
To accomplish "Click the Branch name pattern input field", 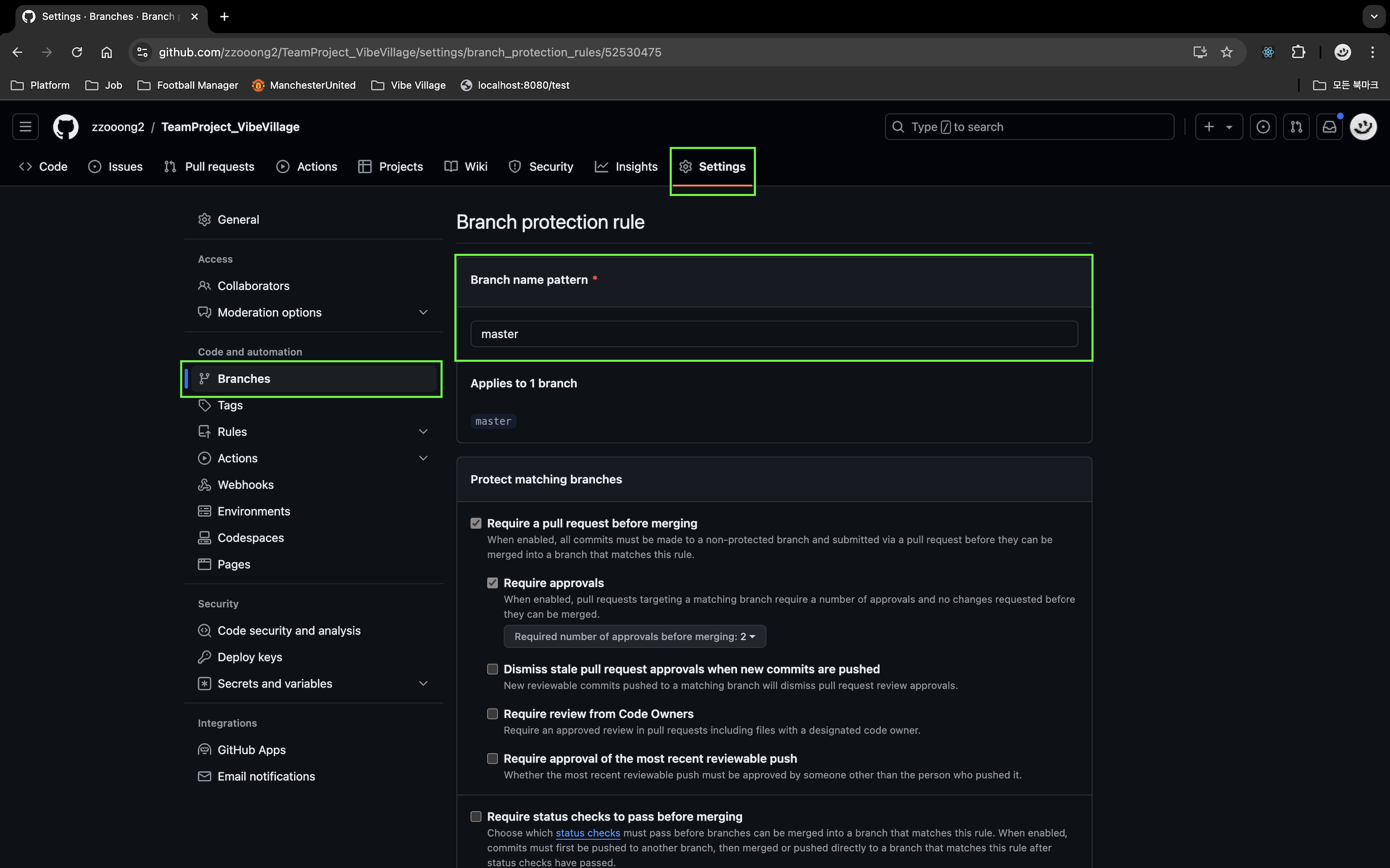I will click(x=773, y=334).
